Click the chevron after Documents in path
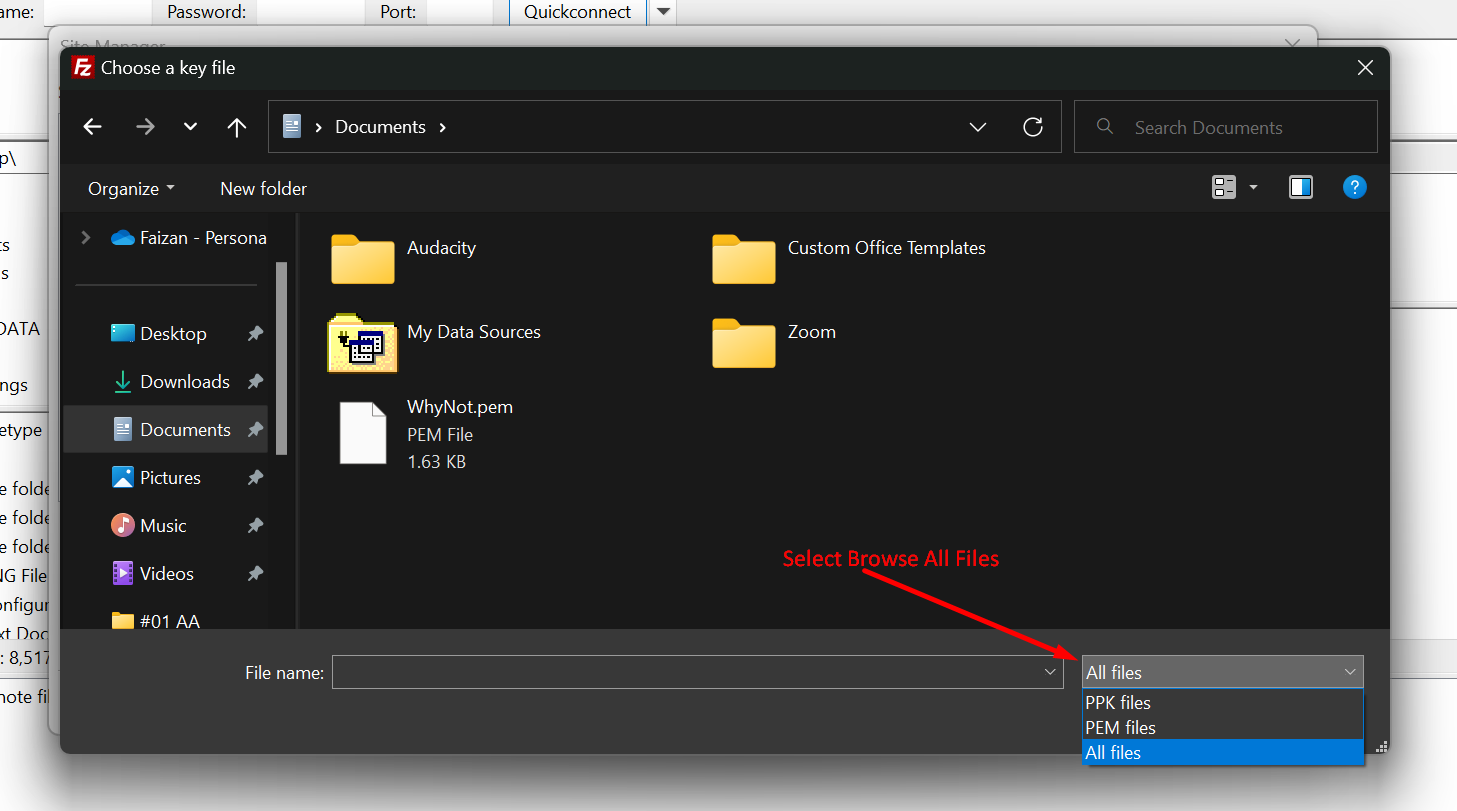The image size is (1457, 811). (x=443, y=127)
